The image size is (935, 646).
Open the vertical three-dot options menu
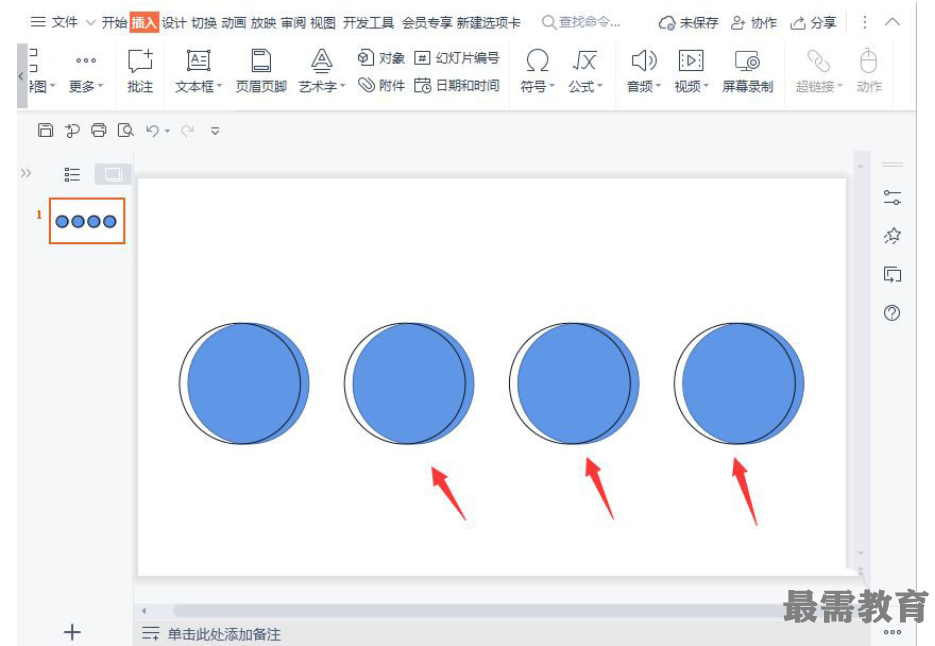point(865,23)
